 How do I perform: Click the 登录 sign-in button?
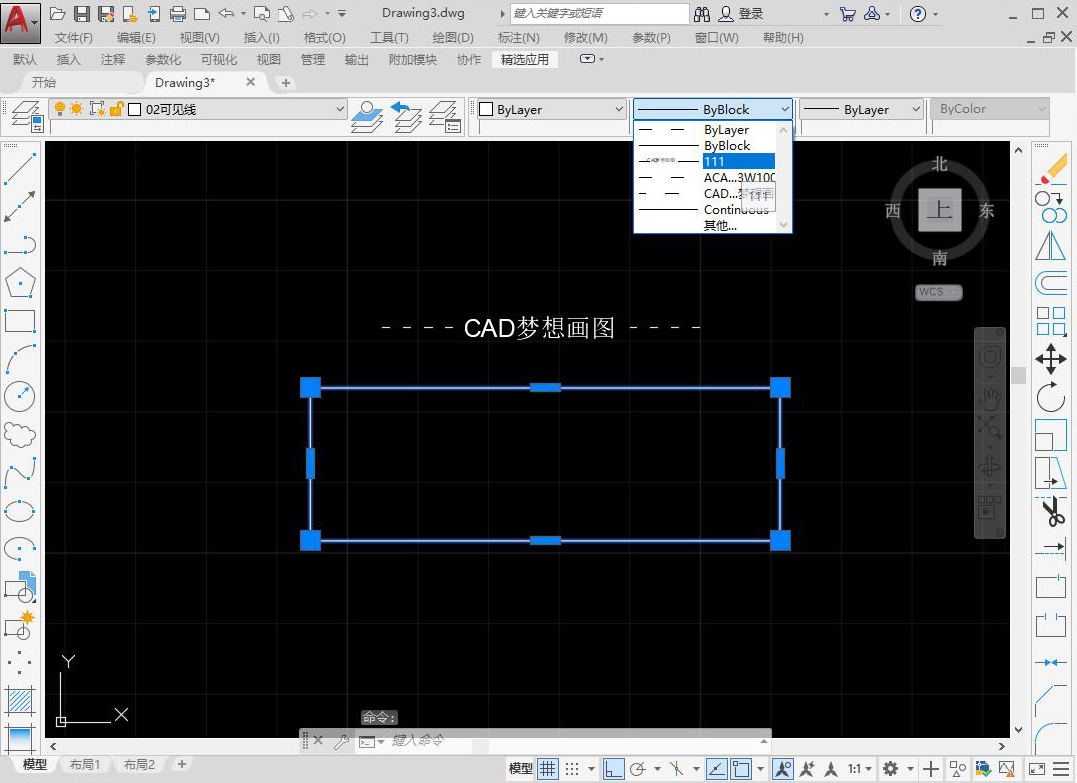pos(741,14)
